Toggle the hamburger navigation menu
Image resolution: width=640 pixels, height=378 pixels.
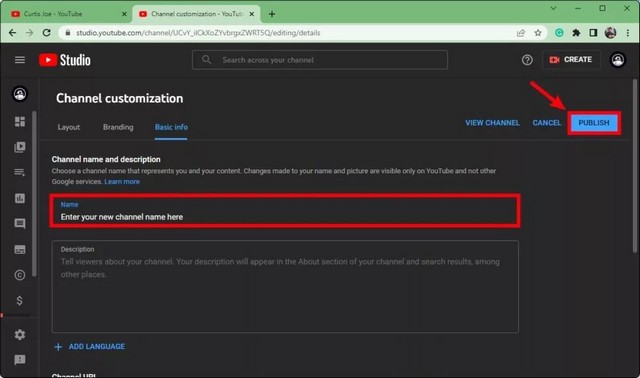[x=20, y=60]
